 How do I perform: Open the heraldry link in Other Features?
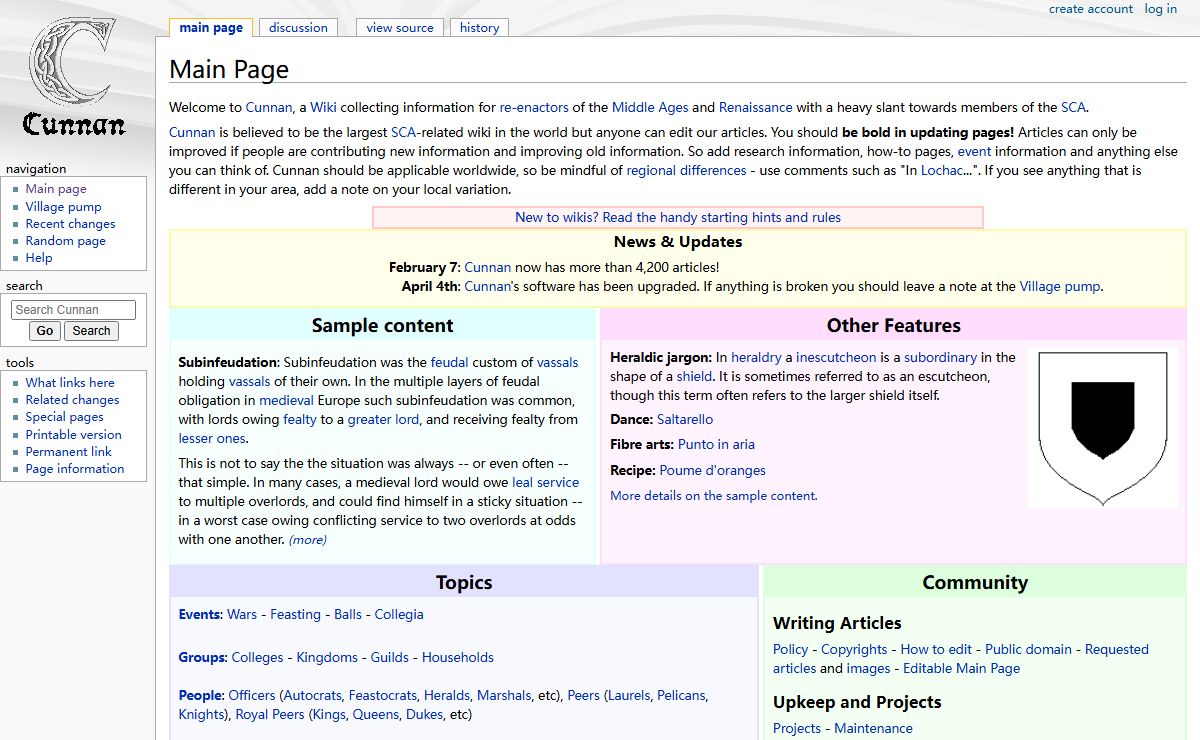756,358
